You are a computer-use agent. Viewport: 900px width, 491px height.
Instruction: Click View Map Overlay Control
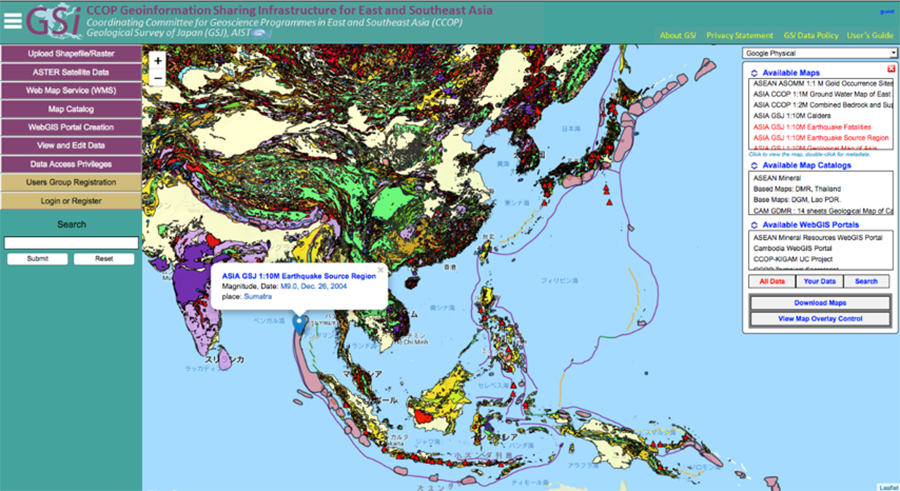tap(820, 319)
